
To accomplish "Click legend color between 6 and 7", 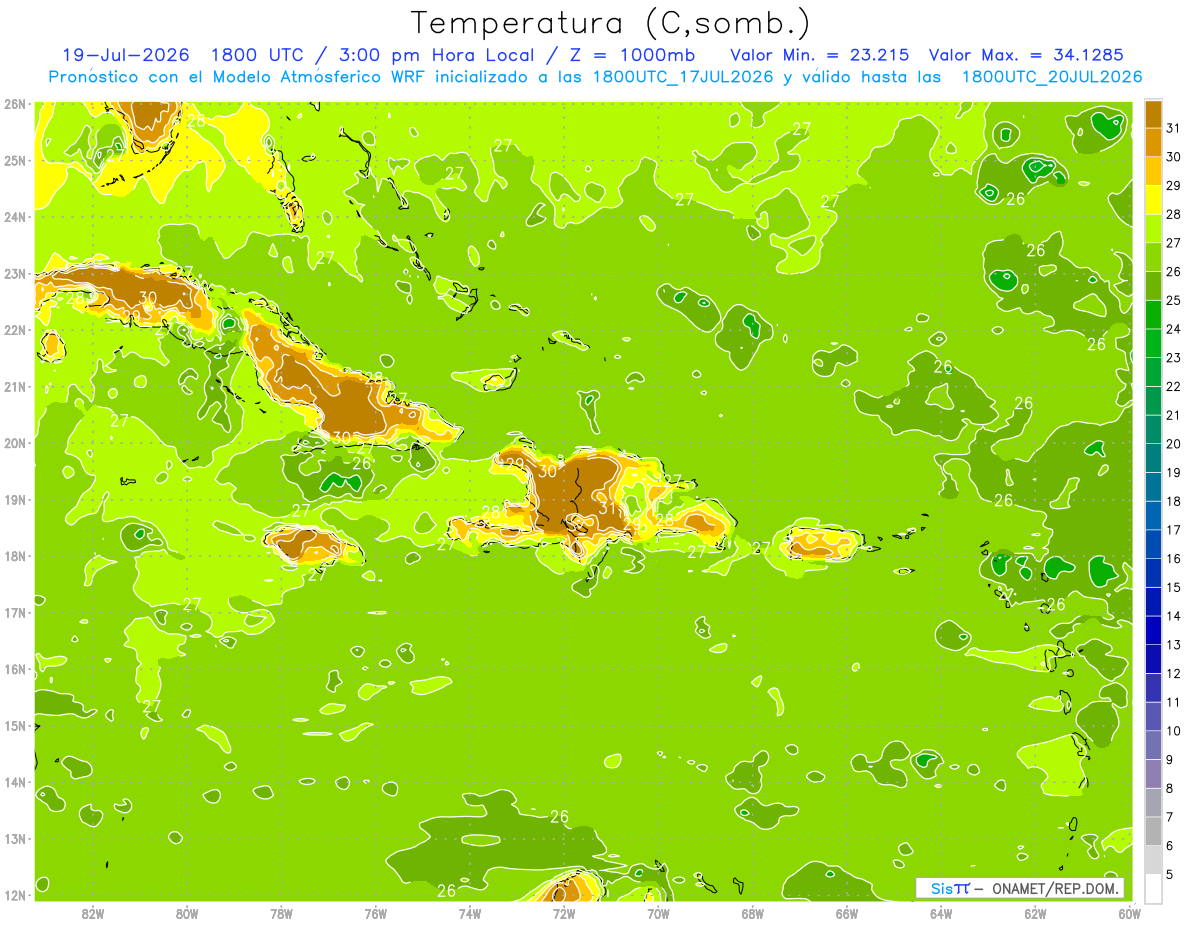I will pyautogui.click(x=1153, y=831).
